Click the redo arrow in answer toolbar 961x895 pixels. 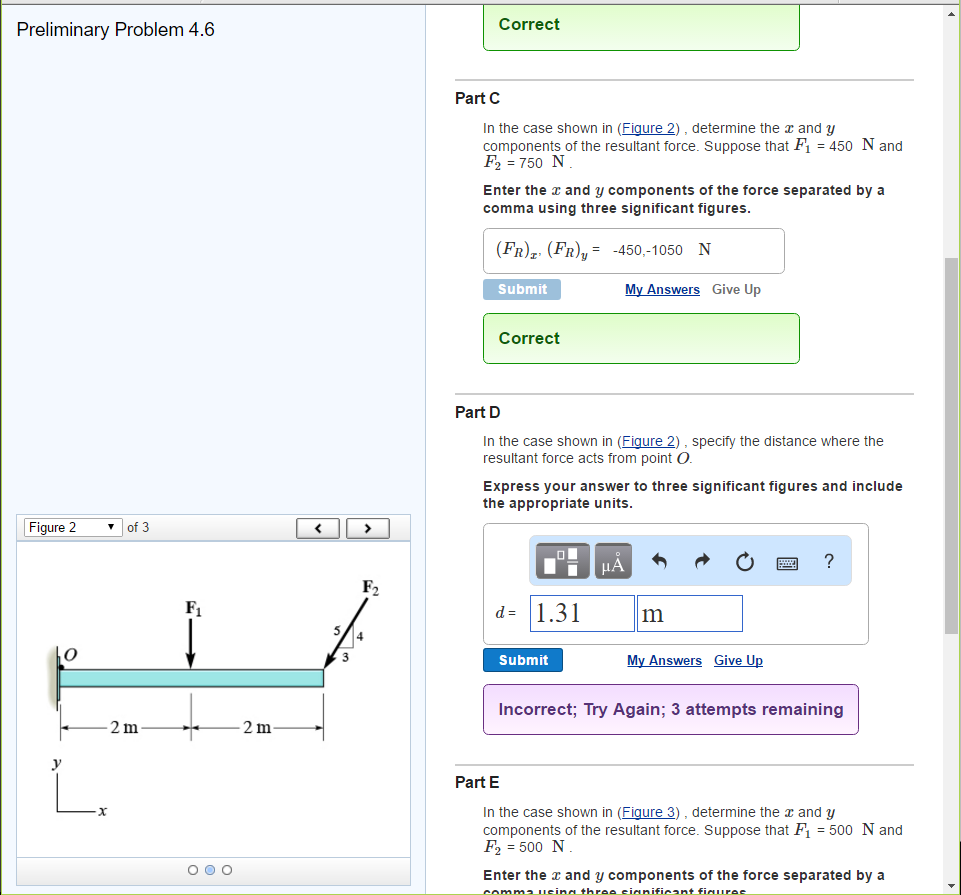pyautogui.click(x=702, y=561)
